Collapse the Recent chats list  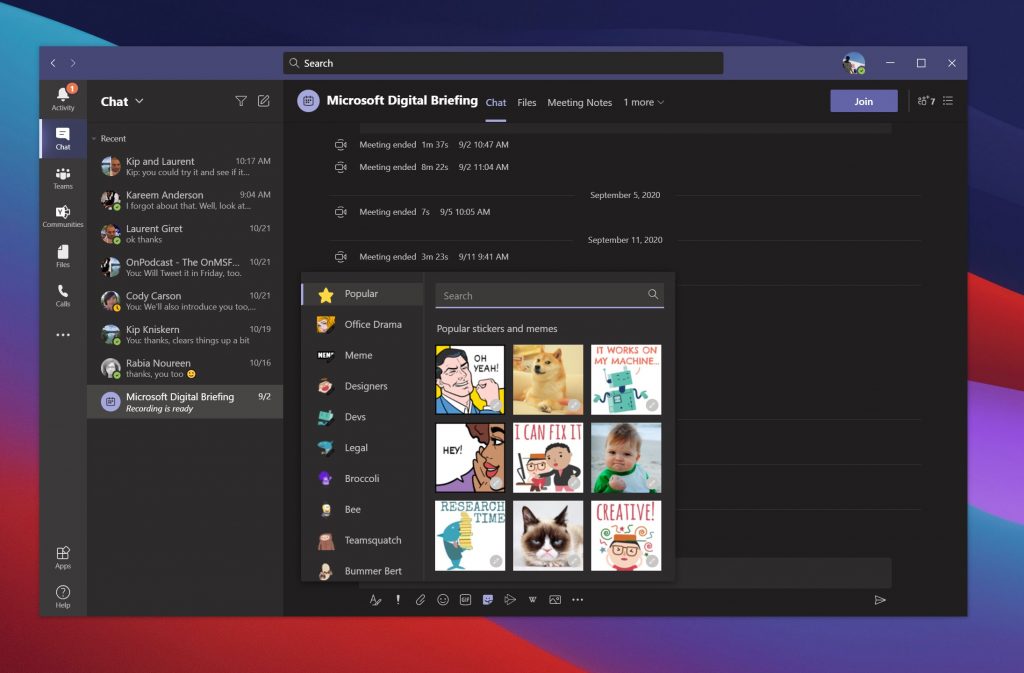coord(93,139)
